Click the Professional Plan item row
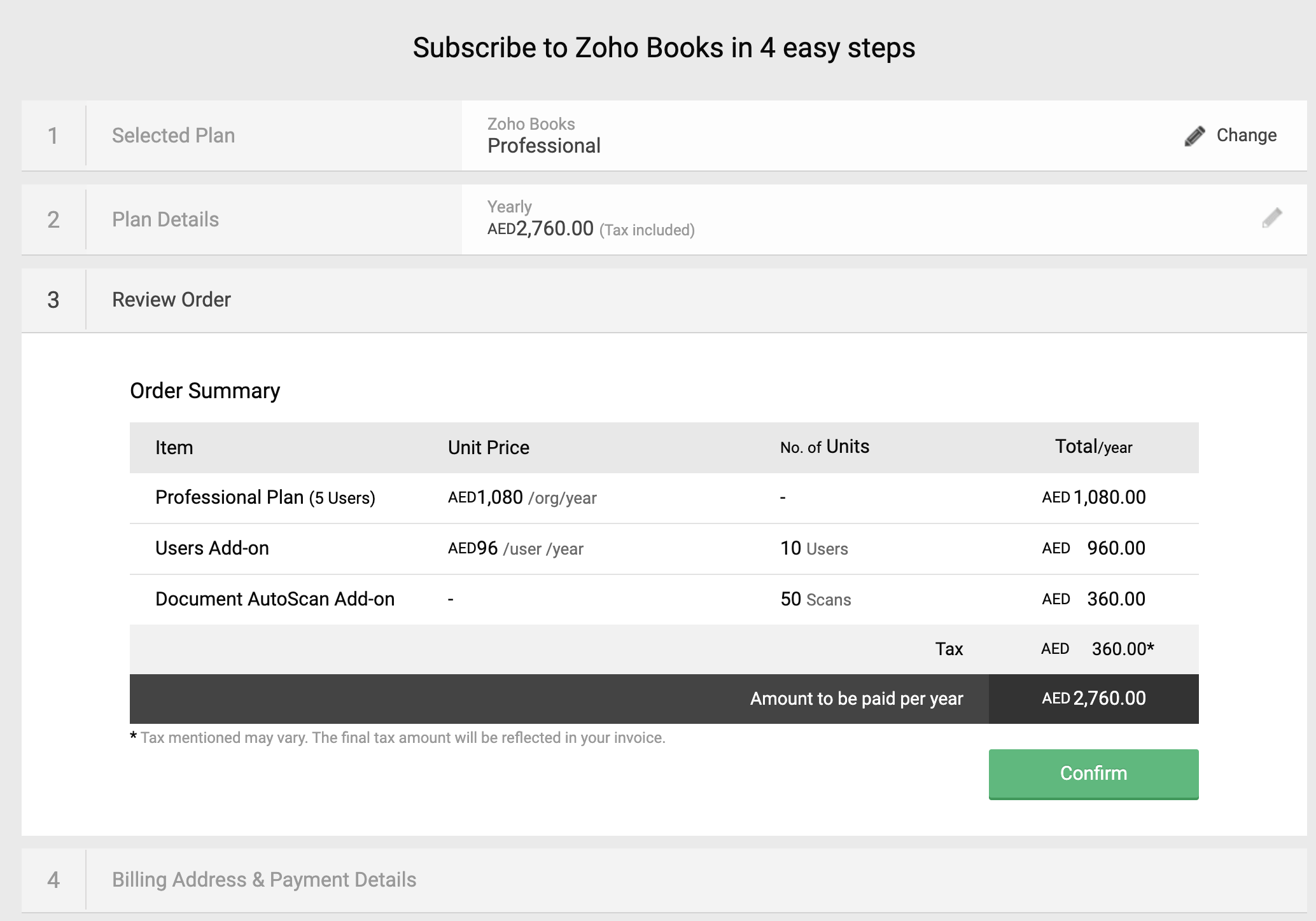 [265, 497]
